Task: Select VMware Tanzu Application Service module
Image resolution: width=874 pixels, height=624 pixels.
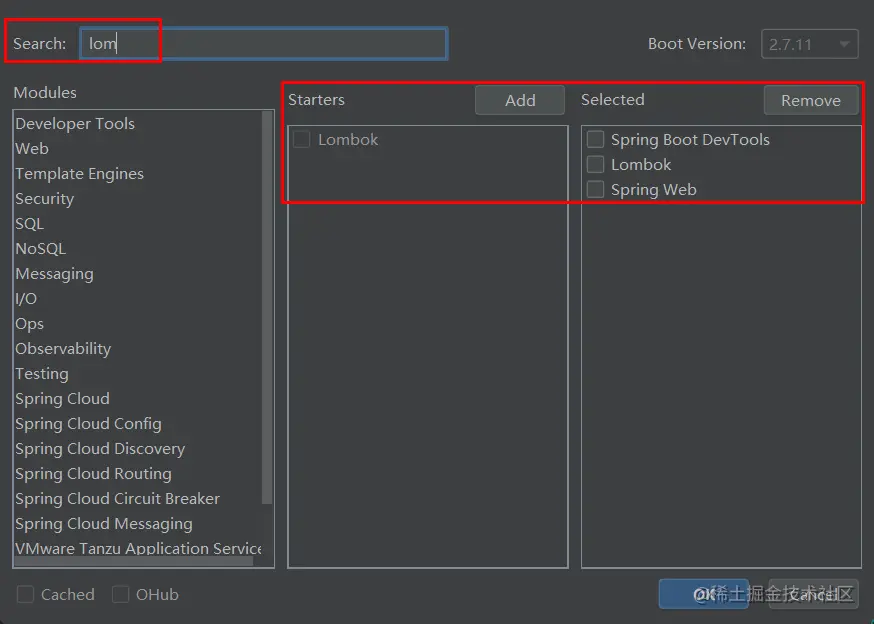Action: pyautogui.click(x=138, y=548)
